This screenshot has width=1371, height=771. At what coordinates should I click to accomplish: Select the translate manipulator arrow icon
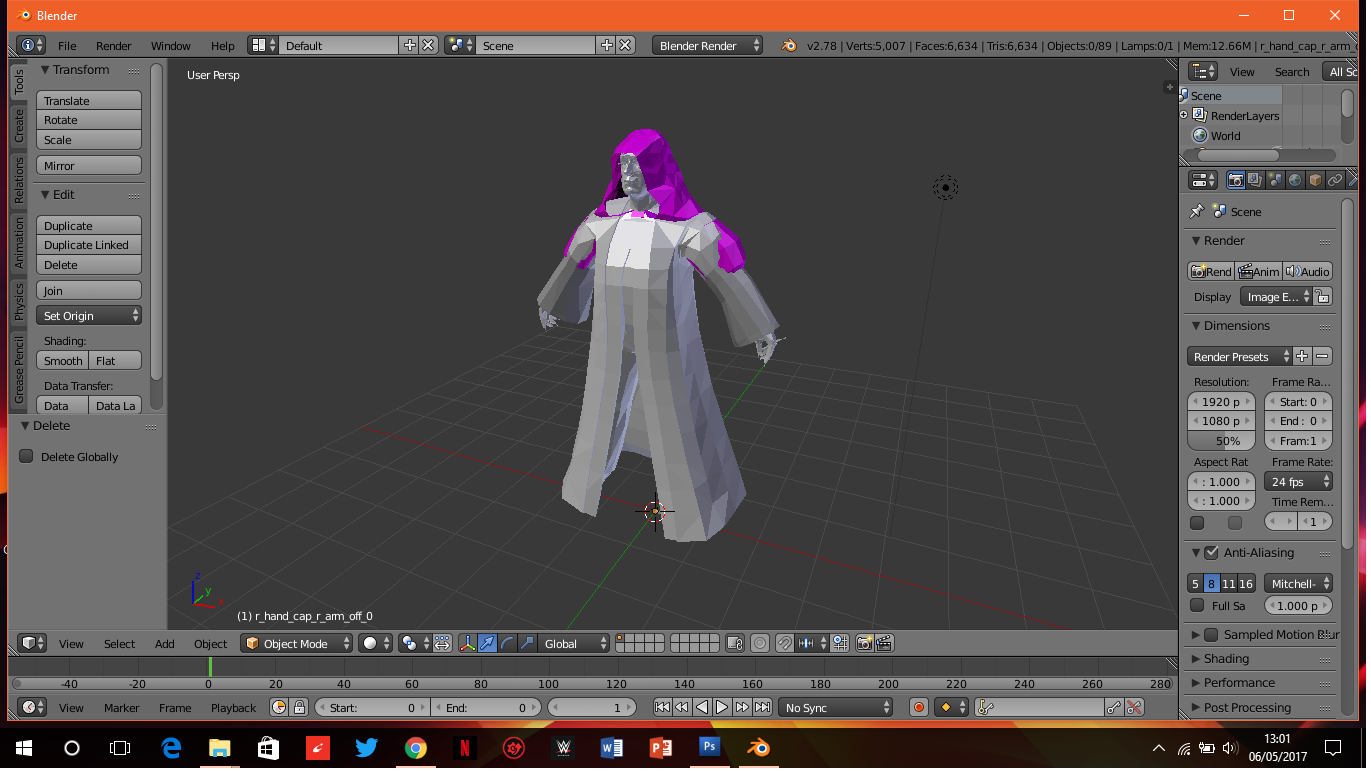click(x=487, y=644)
